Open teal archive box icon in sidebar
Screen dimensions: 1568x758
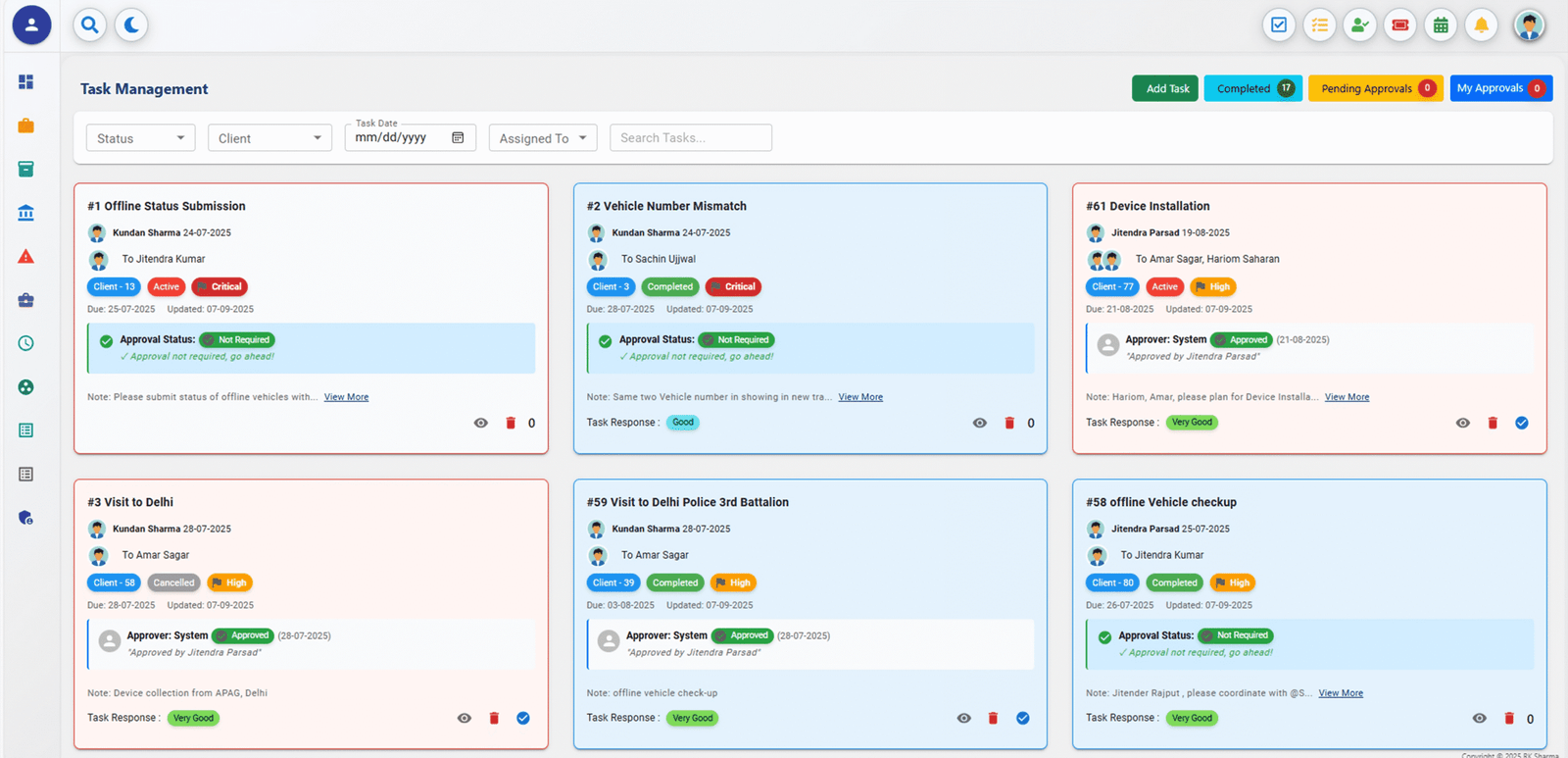coord(26,170)
